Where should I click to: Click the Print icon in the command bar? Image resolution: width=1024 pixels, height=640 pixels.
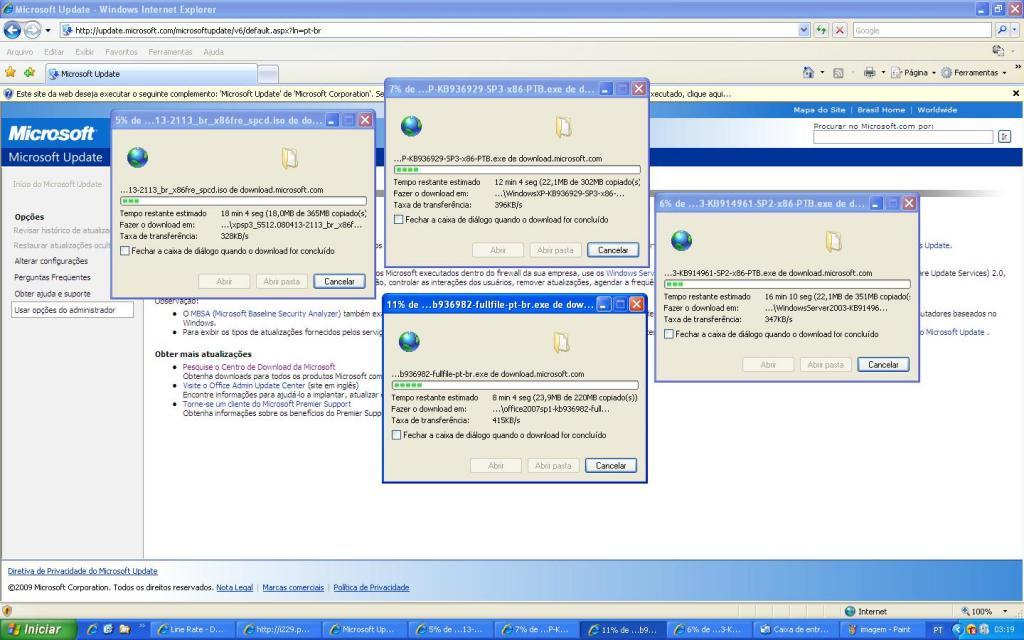click(869, 72)
